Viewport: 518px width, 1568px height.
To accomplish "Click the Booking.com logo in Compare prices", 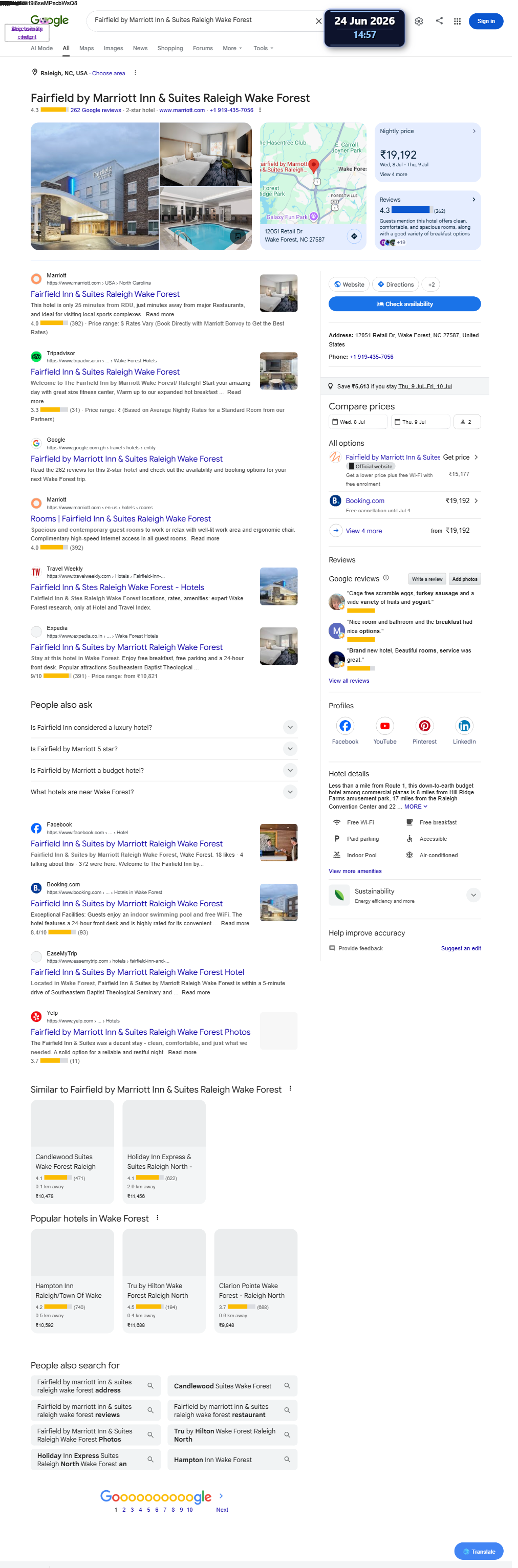I will (x=335, y=500).
